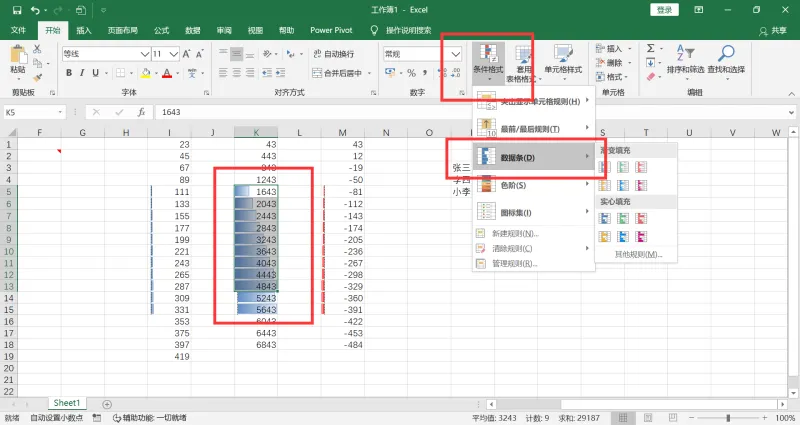Open Top/Bottom Rules (最前/最后规则) submenu
Viewport: 800px width, 425px height.
click(534, 129)
